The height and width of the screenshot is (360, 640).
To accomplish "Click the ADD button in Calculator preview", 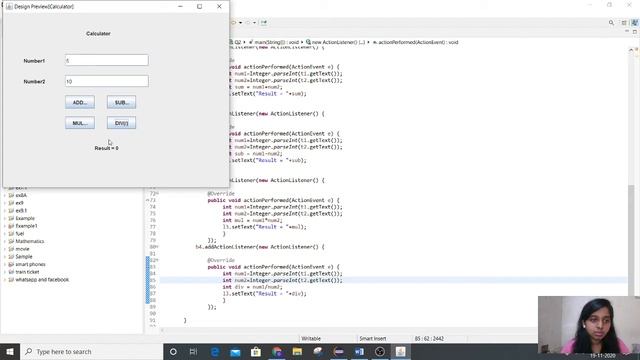I will (x=80, y=102).
